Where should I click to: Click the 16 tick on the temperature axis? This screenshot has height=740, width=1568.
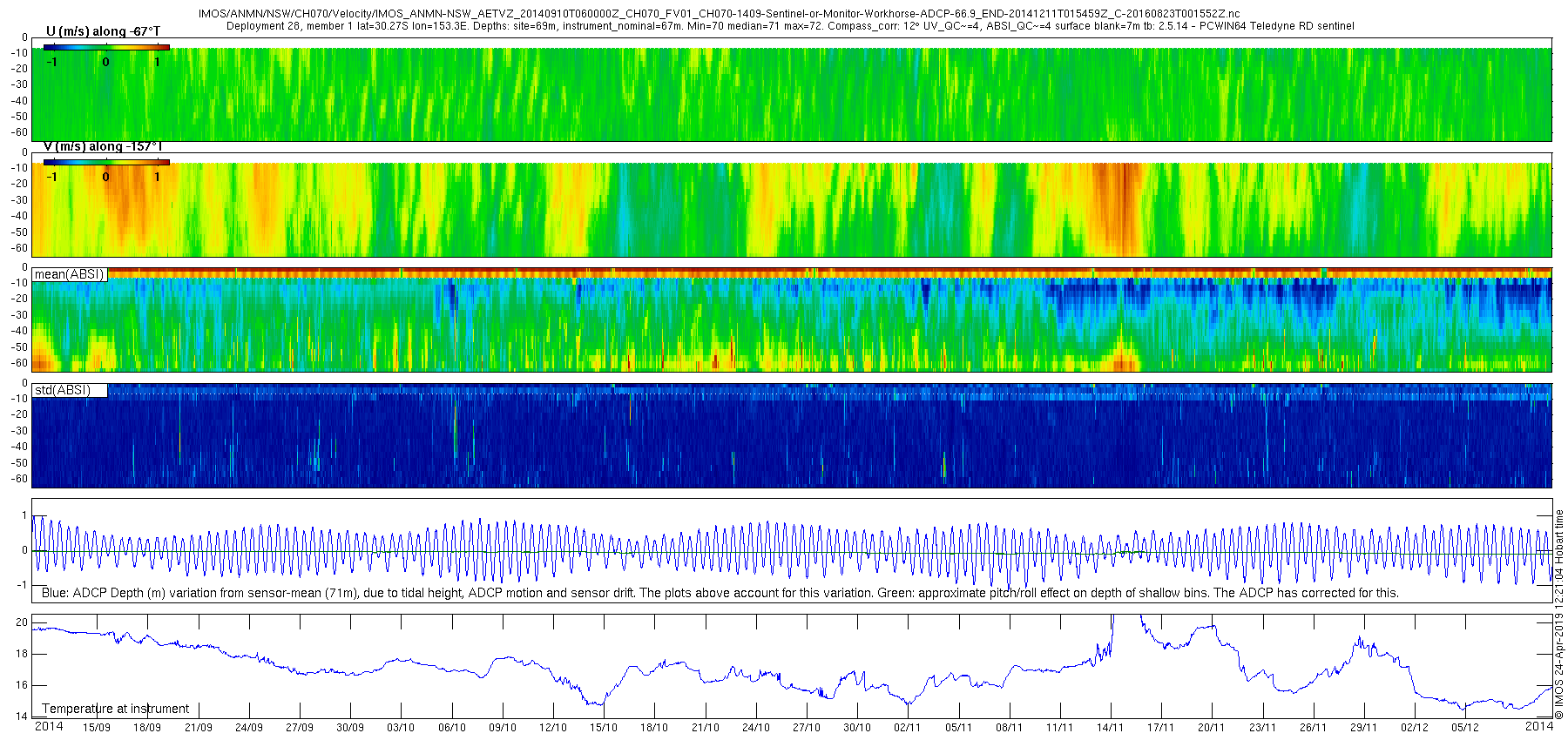coord(23,685)
